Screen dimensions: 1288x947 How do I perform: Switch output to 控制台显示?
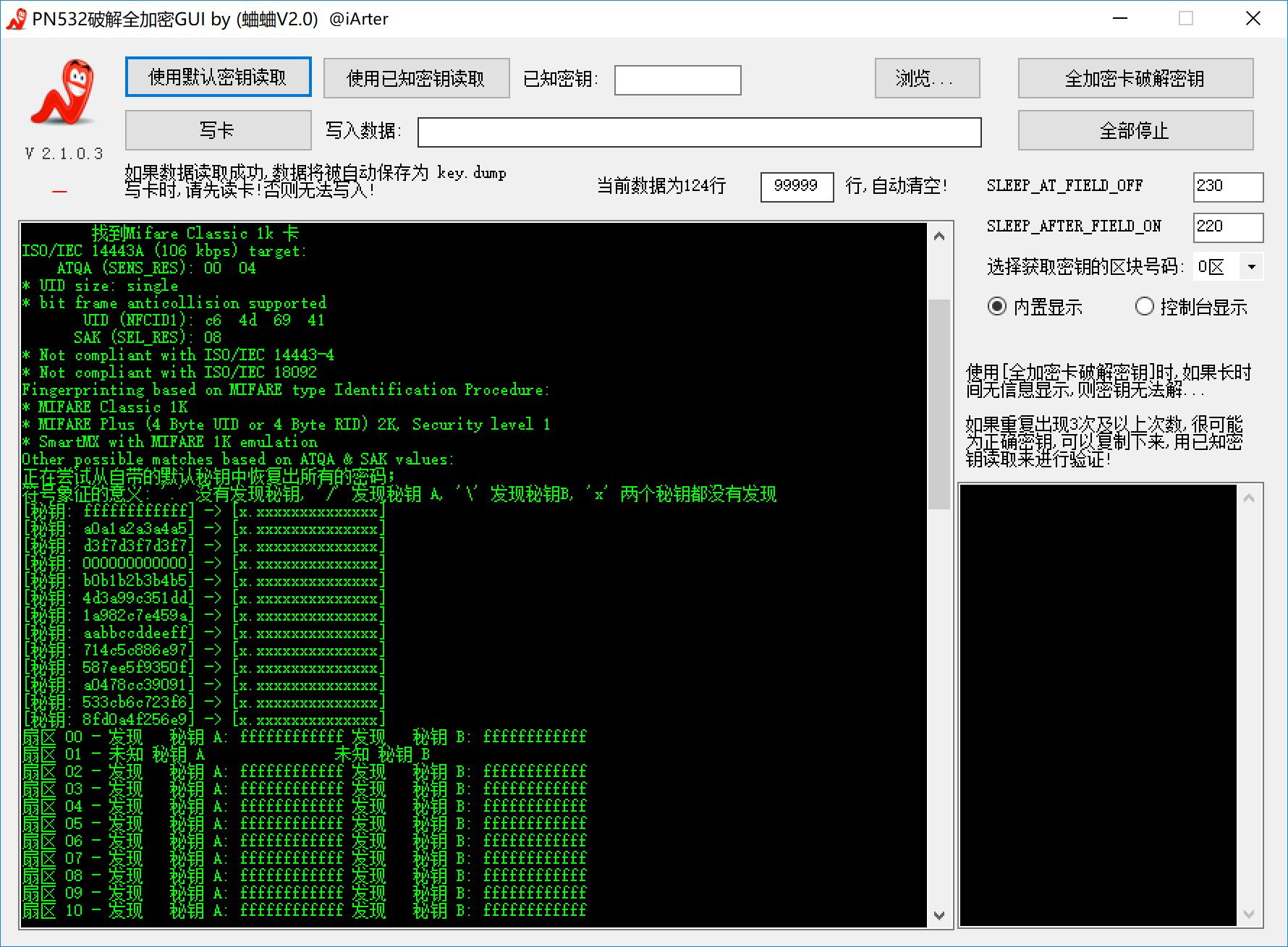click(x=1145, y=307)
